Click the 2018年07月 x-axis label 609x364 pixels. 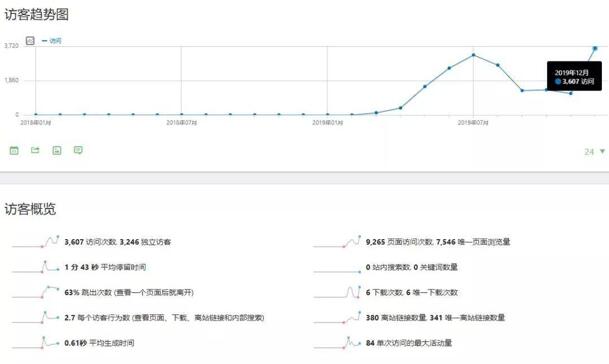coord(181,123)
